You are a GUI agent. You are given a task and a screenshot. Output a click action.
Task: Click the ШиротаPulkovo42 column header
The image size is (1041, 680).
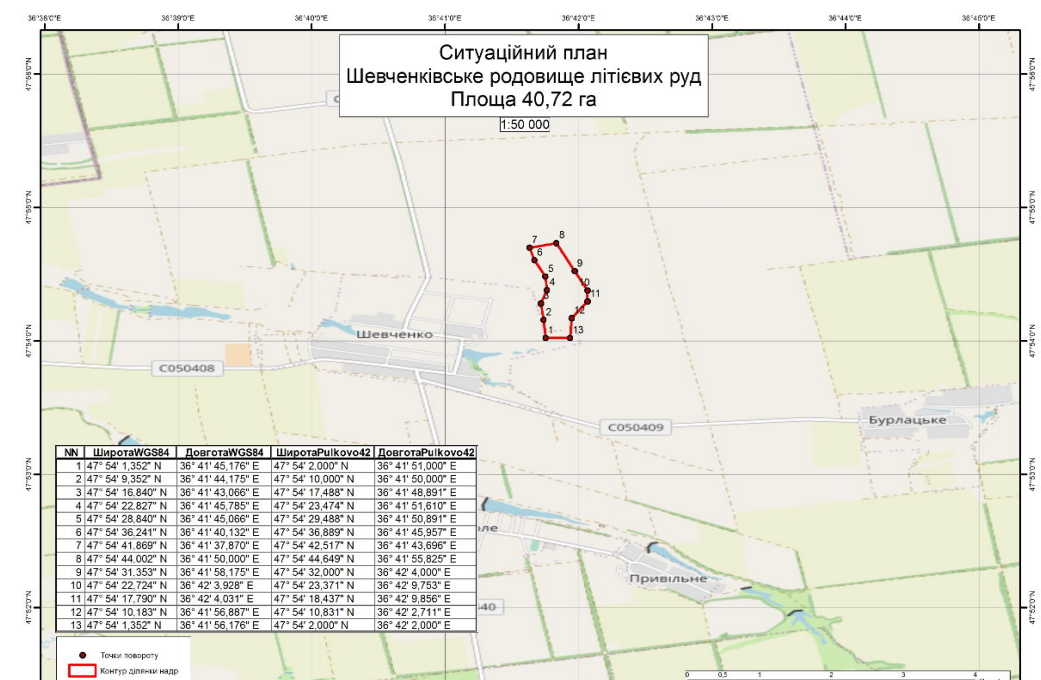(323, 453)
